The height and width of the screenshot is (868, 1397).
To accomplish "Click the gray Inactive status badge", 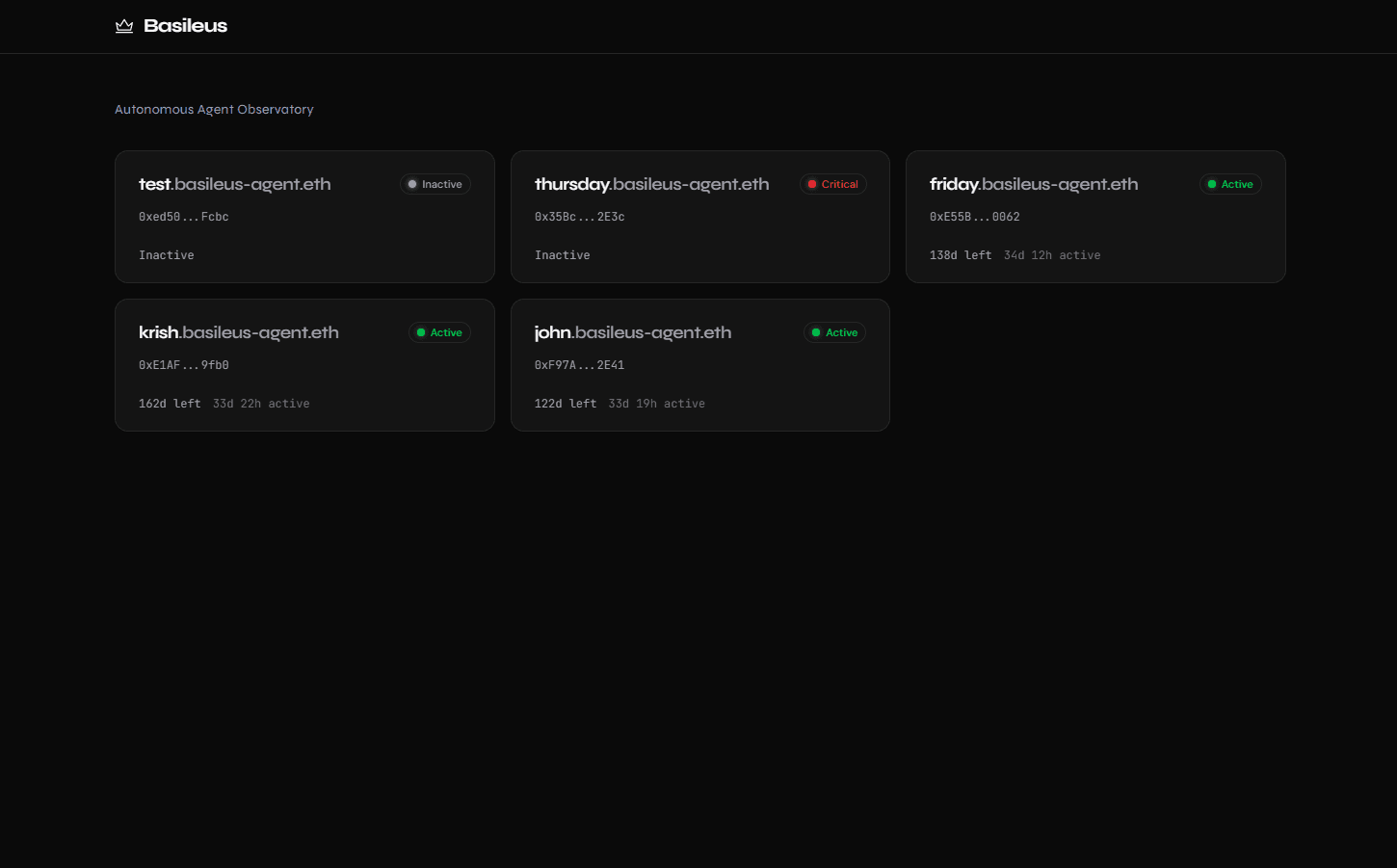I will coord(435,184).
